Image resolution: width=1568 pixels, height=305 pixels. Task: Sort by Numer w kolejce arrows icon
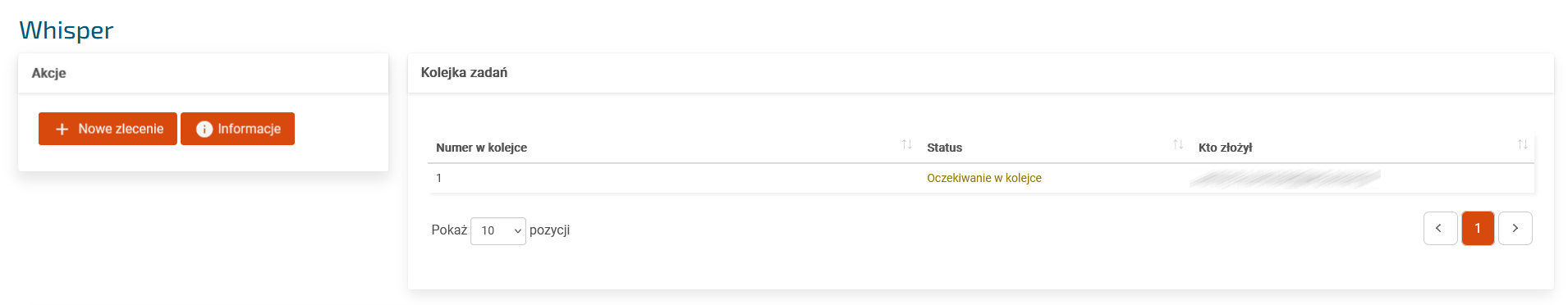click(x=906, y=145)
